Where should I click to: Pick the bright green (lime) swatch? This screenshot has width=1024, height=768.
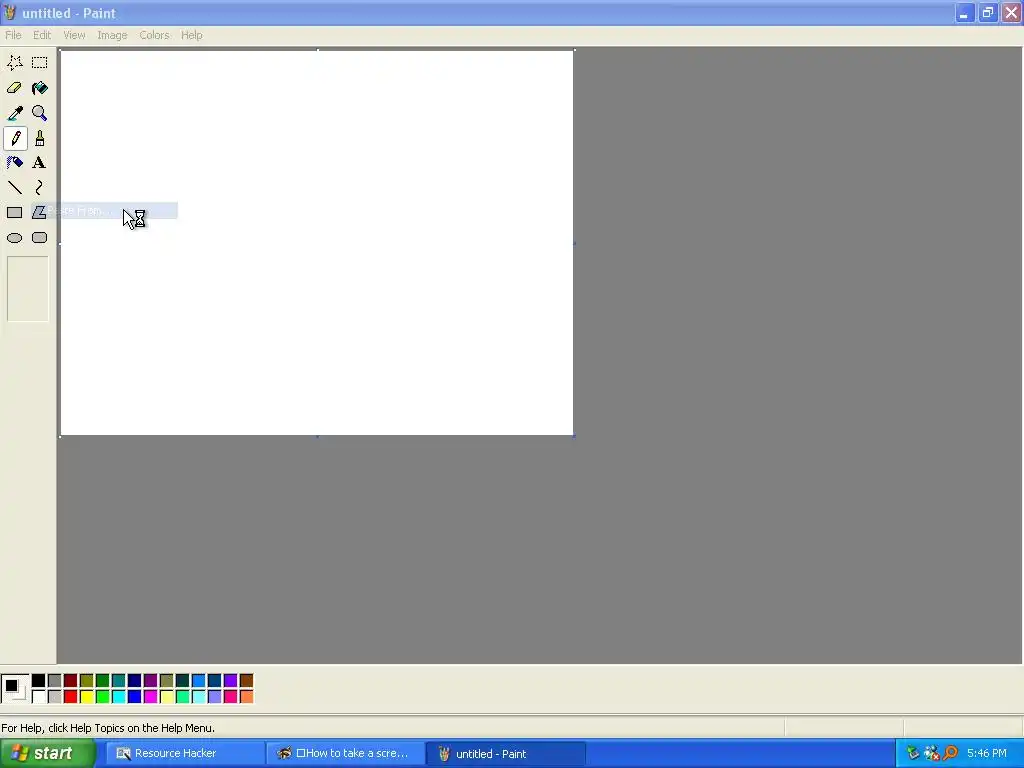(x=103, y=697)
